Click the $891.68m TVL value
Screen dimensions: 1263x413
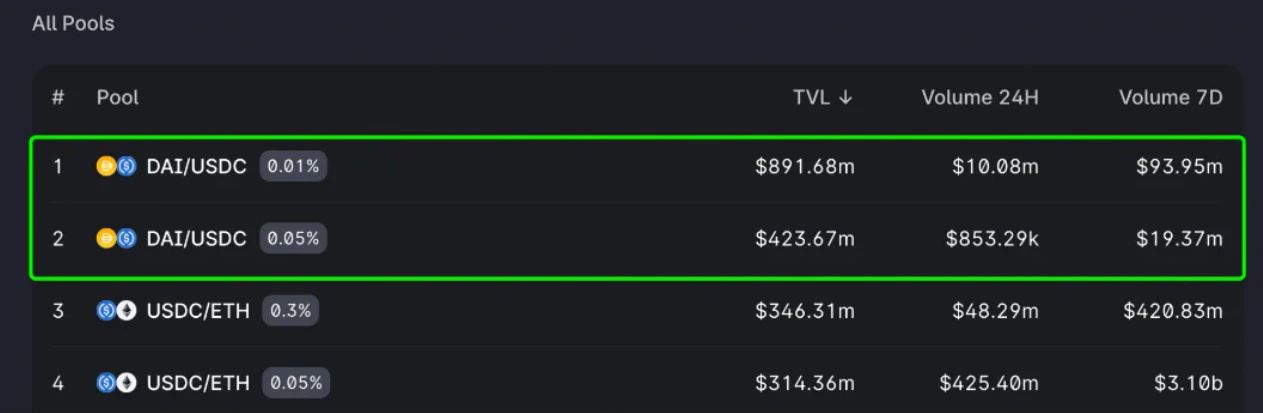804,167
